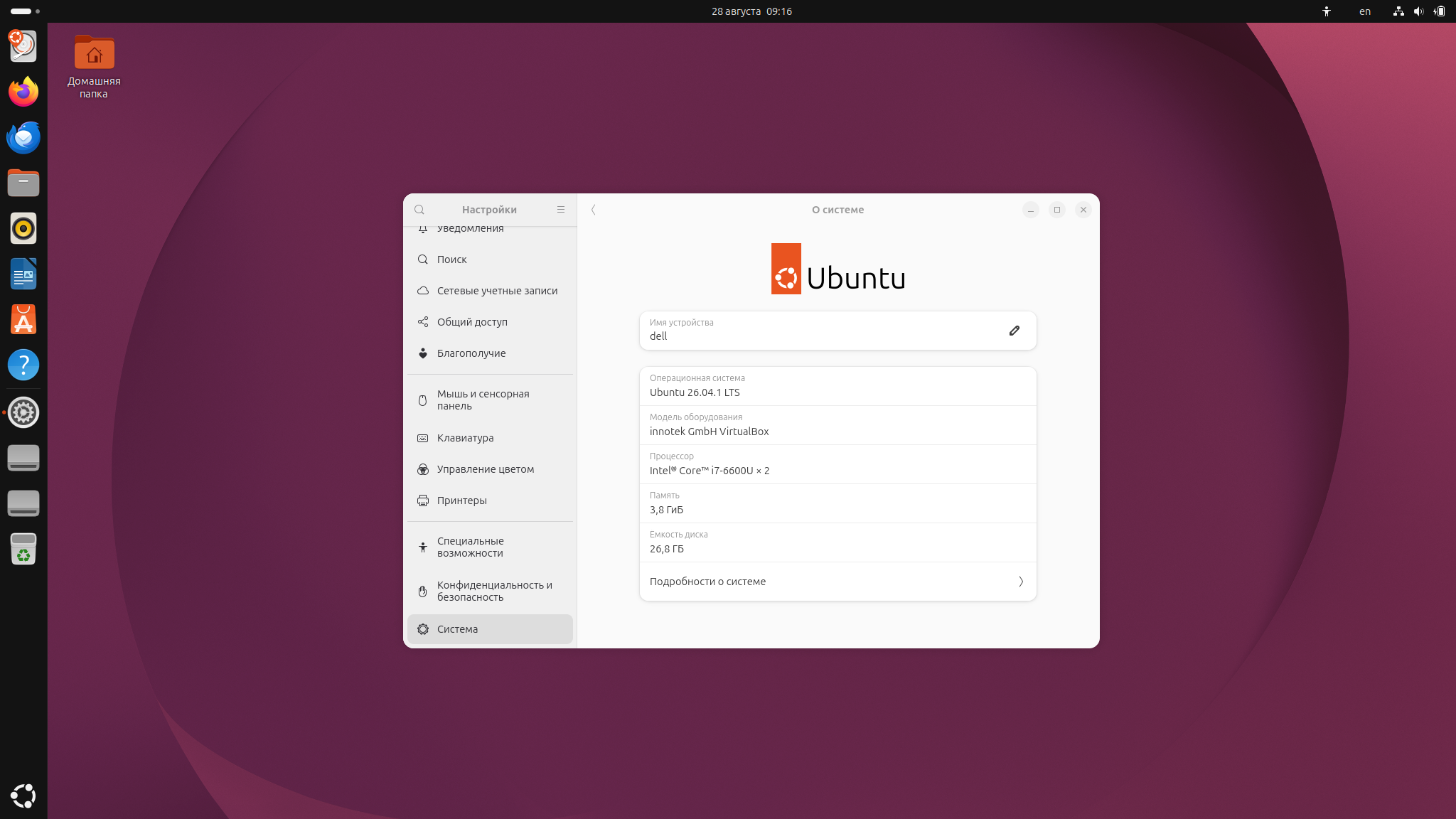
Task: Click the volume icon in the top bar
Action: click(x=1418, y=11)
